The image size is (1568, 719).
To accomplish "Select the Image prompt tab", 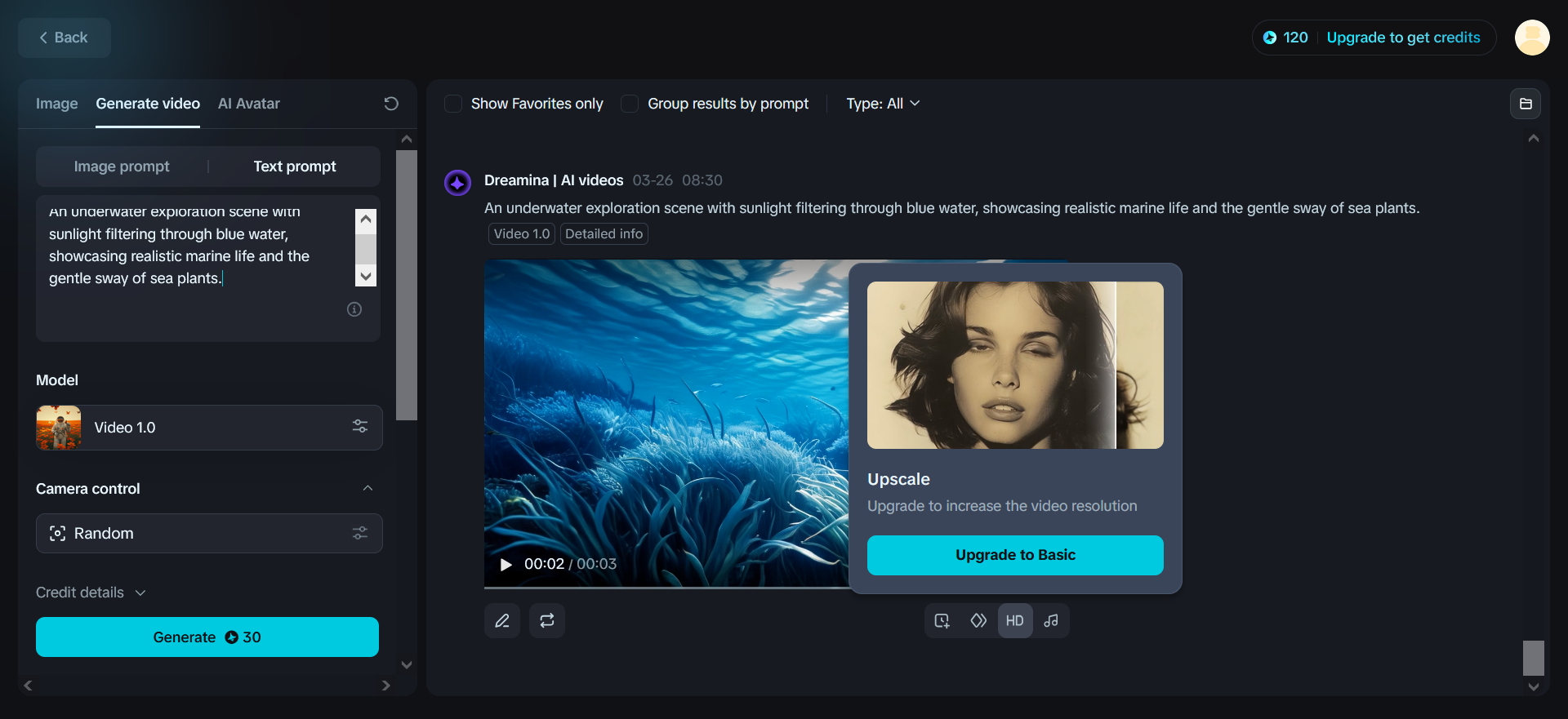I will tap(122, 166).
